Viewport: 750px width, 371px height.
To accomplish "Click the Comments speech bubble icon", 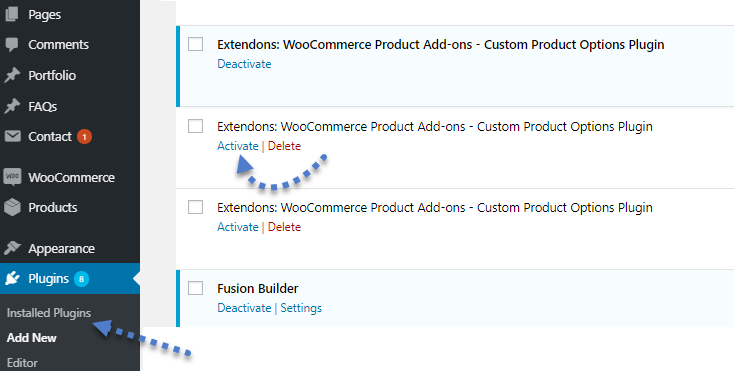I will point(12,45).
